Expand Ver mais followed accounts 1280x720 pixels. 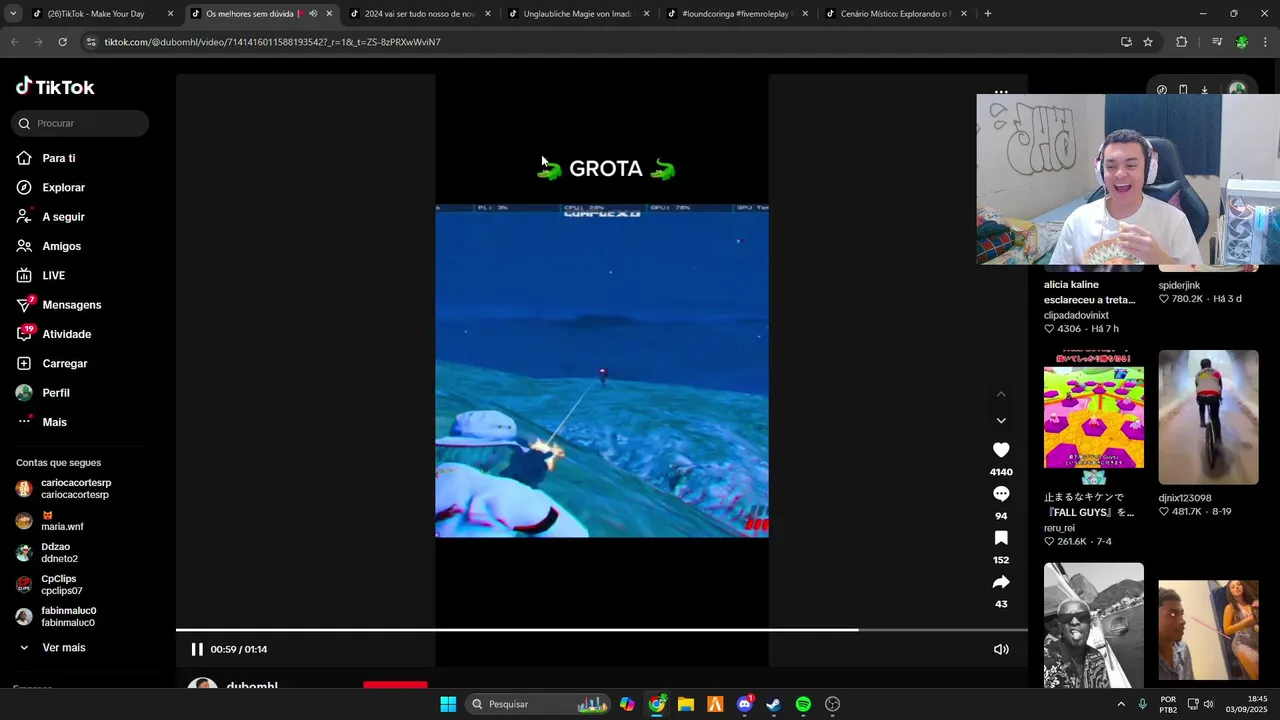coord(52,648)
